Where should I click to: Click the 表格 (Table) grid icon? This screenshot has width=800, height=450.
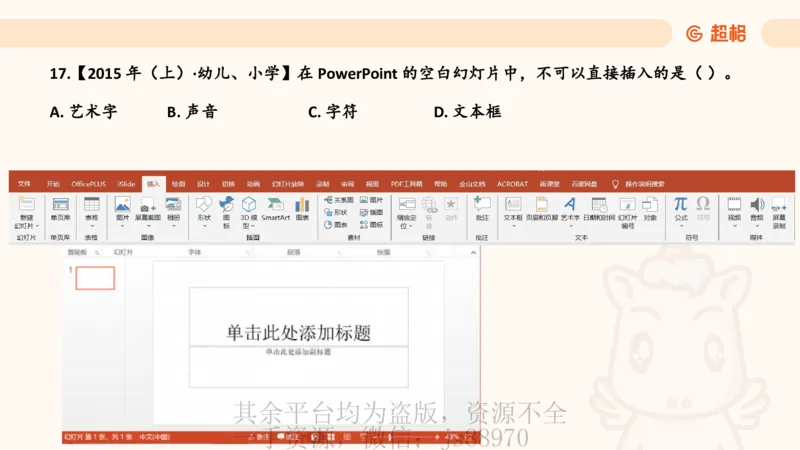[x=91, y=205]
